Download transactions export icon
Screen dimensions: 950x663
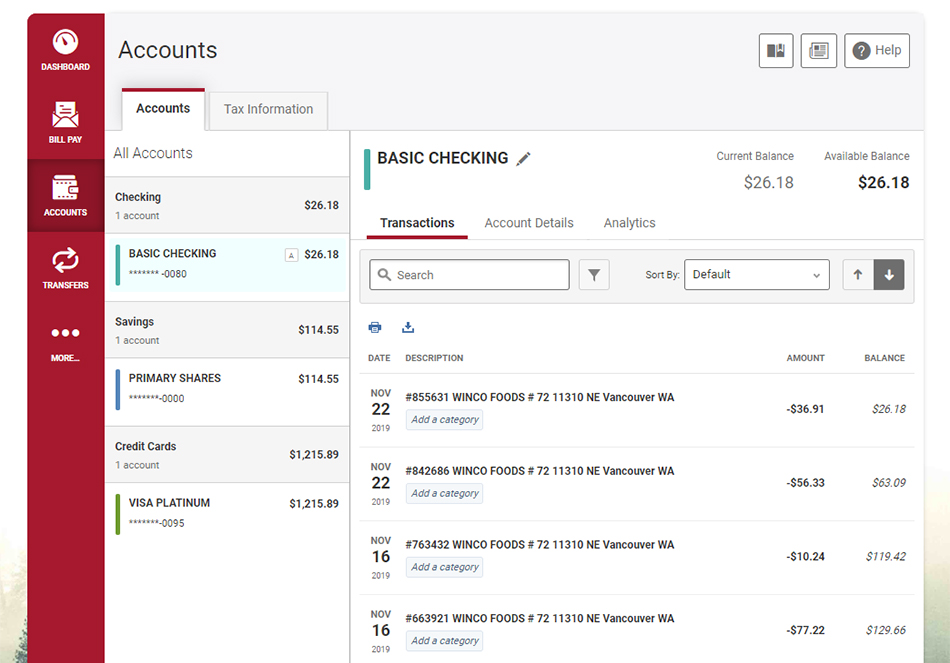[x=408, y=327]
